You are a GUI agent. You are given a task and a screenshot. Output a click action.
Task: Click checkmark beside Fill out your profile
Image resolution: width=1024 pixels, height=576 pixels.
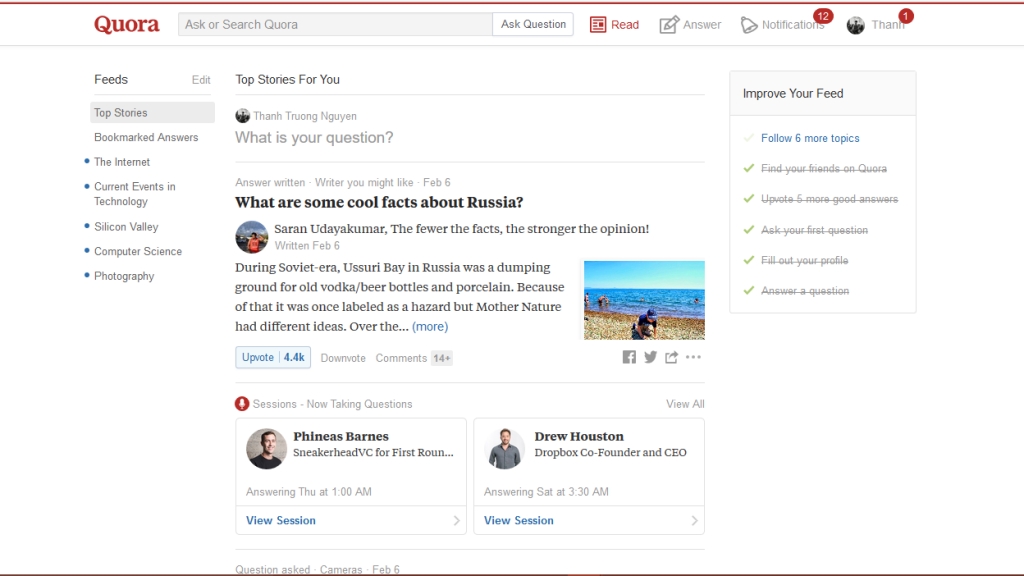748,260
